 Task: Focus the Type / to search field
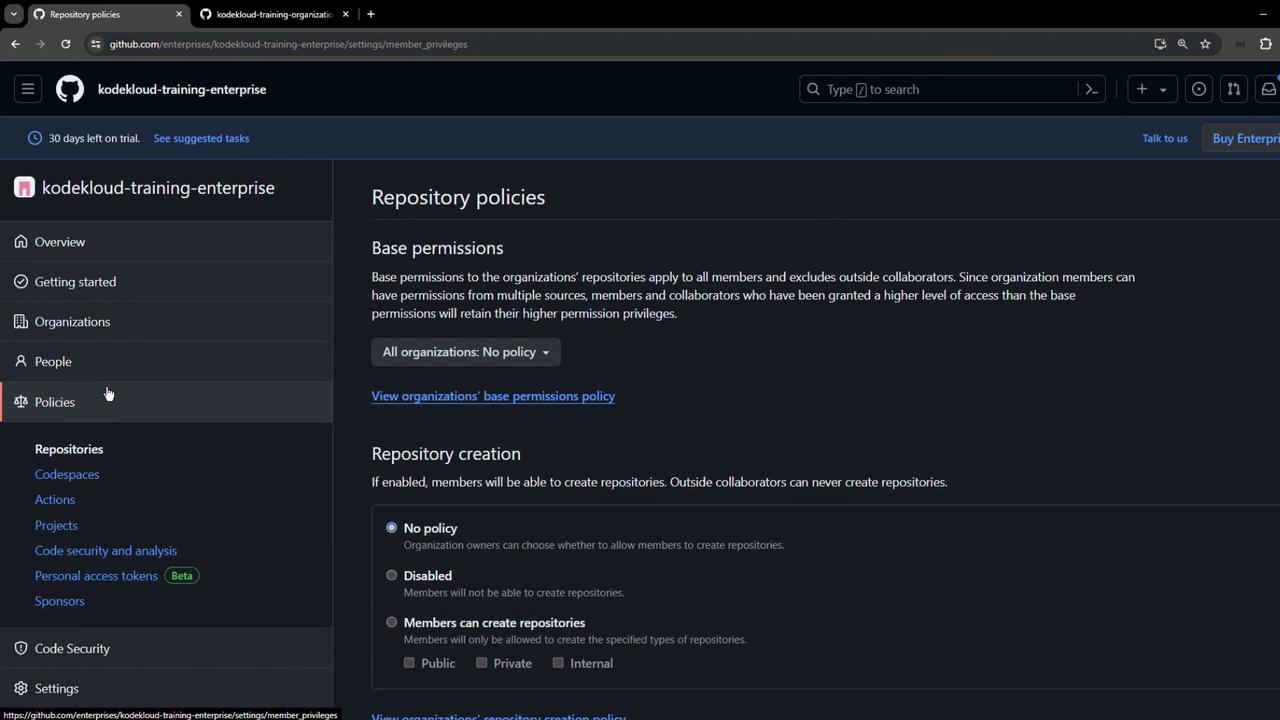tap(940, 89)
